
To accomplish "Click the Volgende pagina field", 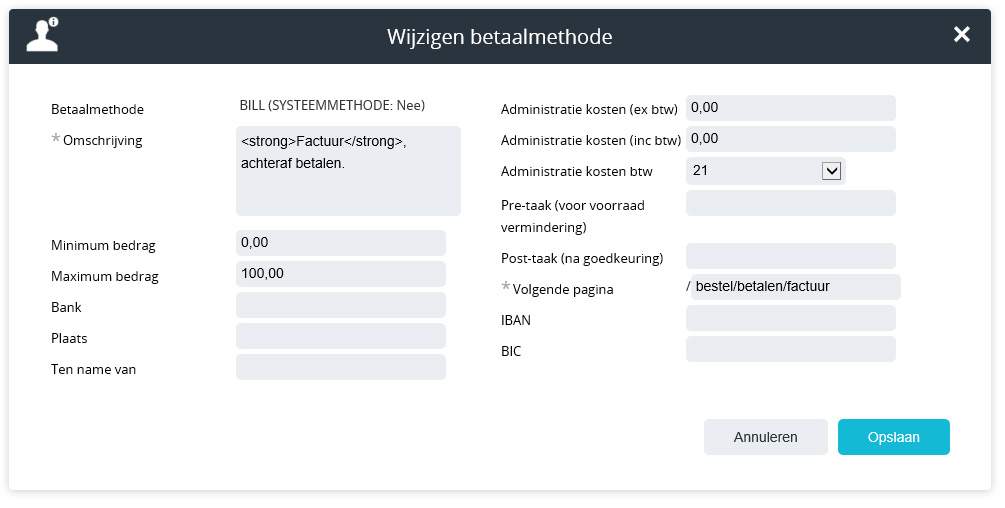I will pos(796,288).
